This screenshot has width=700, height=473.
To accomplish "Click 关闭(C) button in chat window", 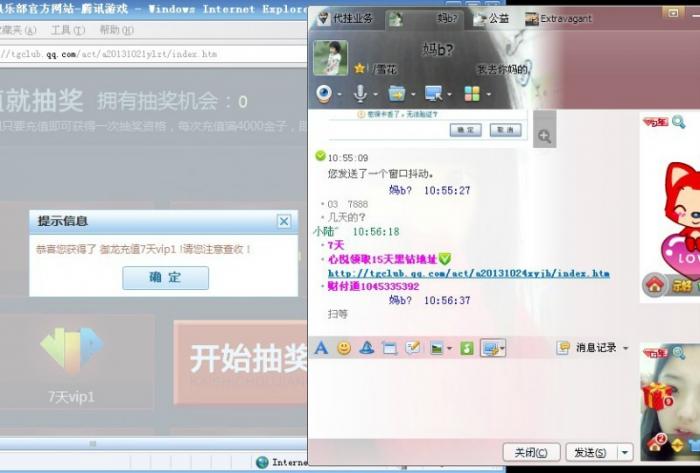I will tap(531, 452).
